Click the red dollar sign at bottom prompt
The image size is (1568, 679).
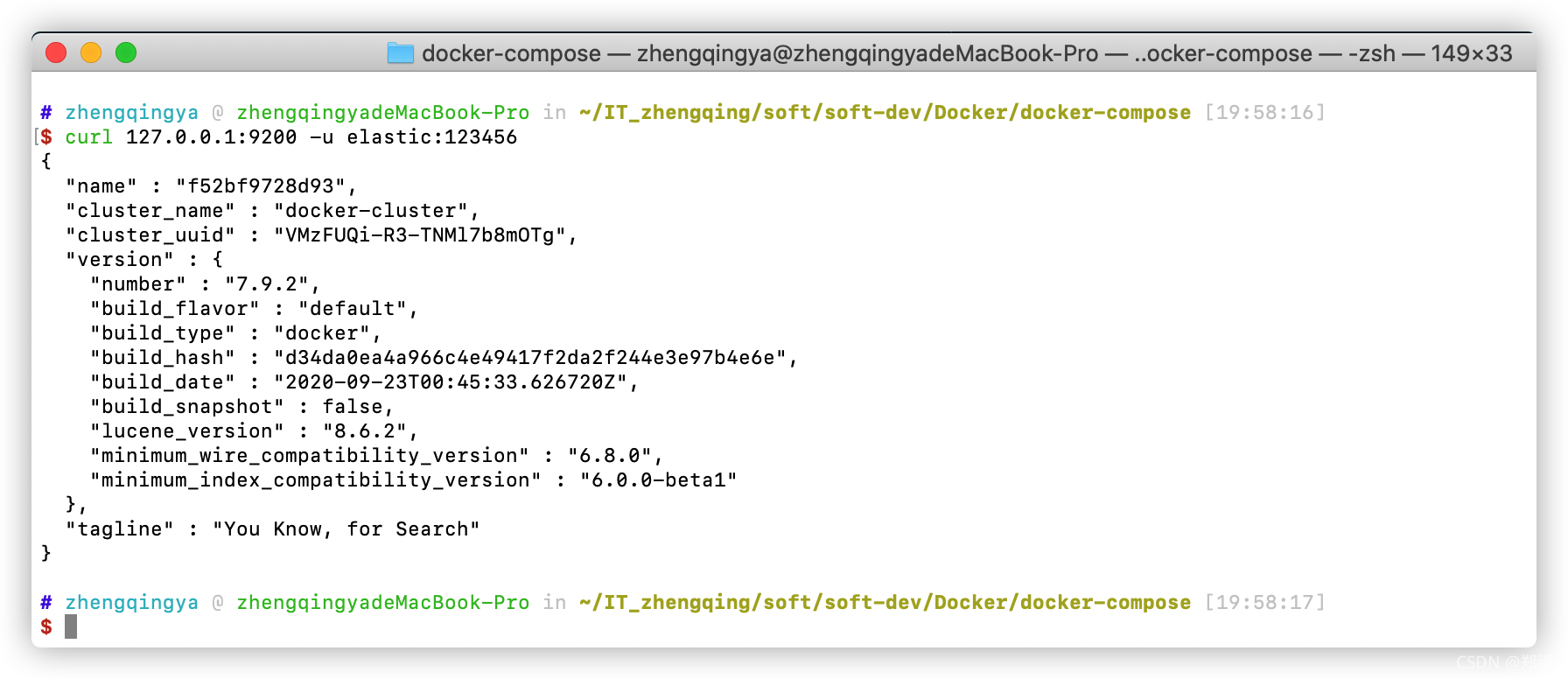46,626
